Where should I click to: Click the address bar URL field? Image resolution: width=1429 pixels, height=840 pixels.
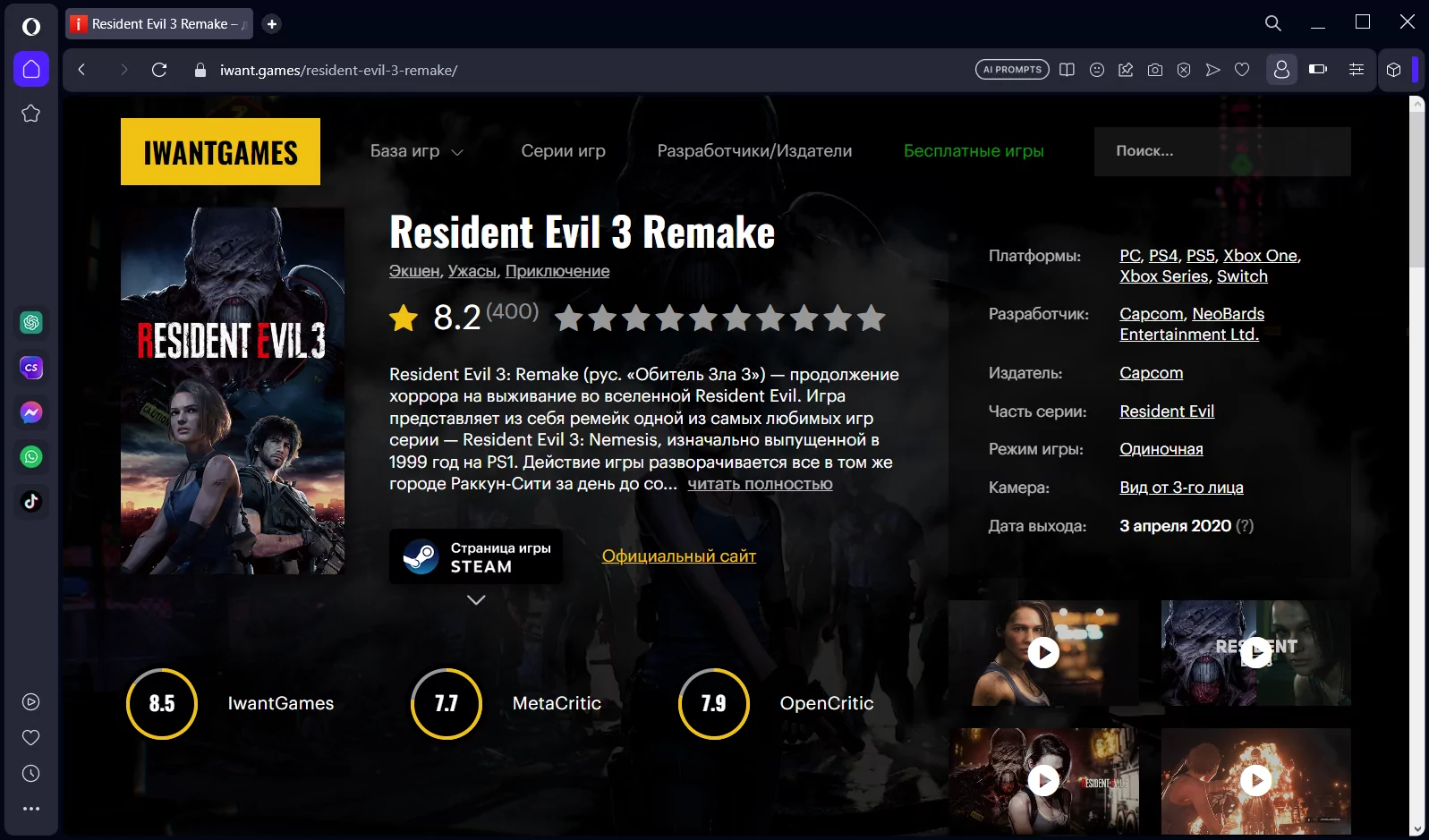[338, 70]
